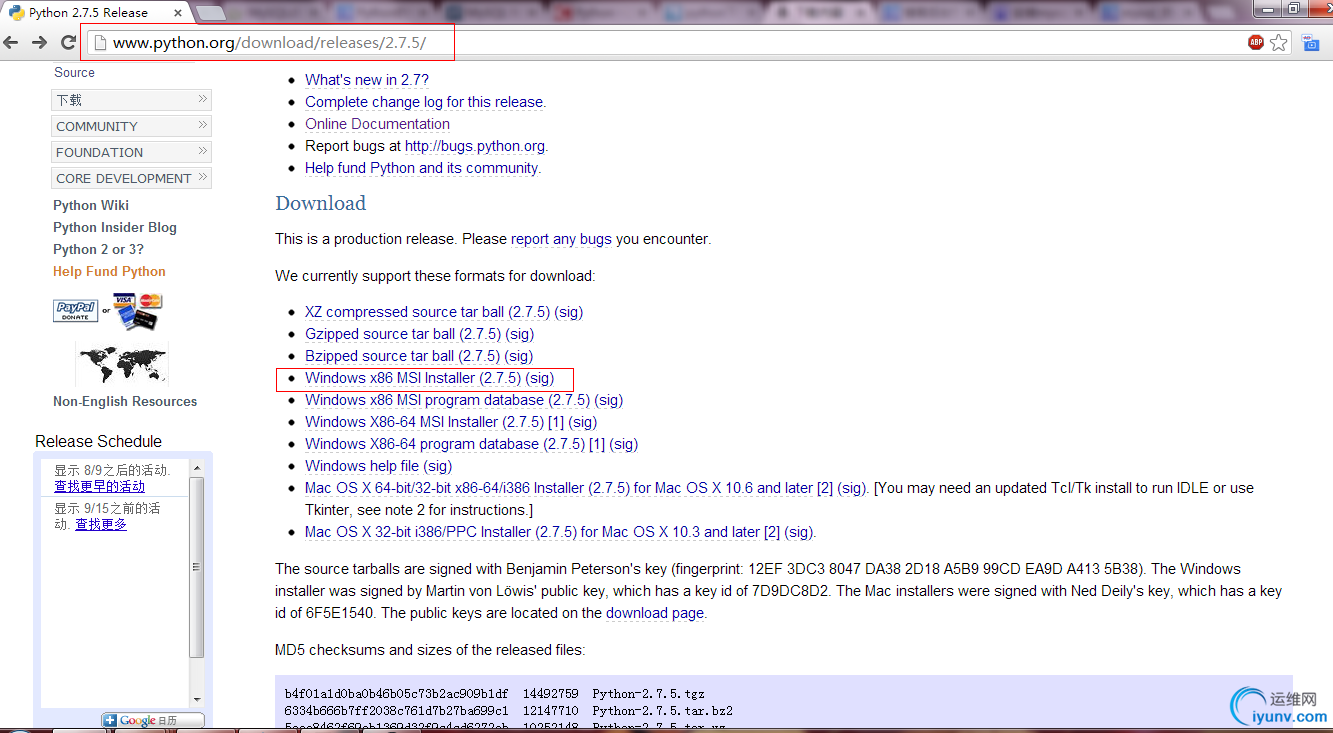Click the Release Schedule scroll down arrow

pos(197,699)
